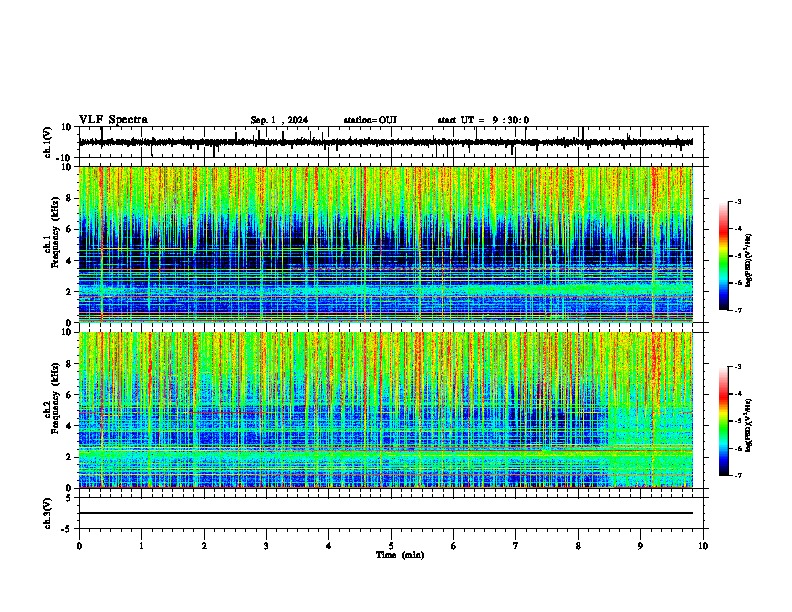Click the "station=OUJ" header label

pyautogui.click(x=370, y=120)
